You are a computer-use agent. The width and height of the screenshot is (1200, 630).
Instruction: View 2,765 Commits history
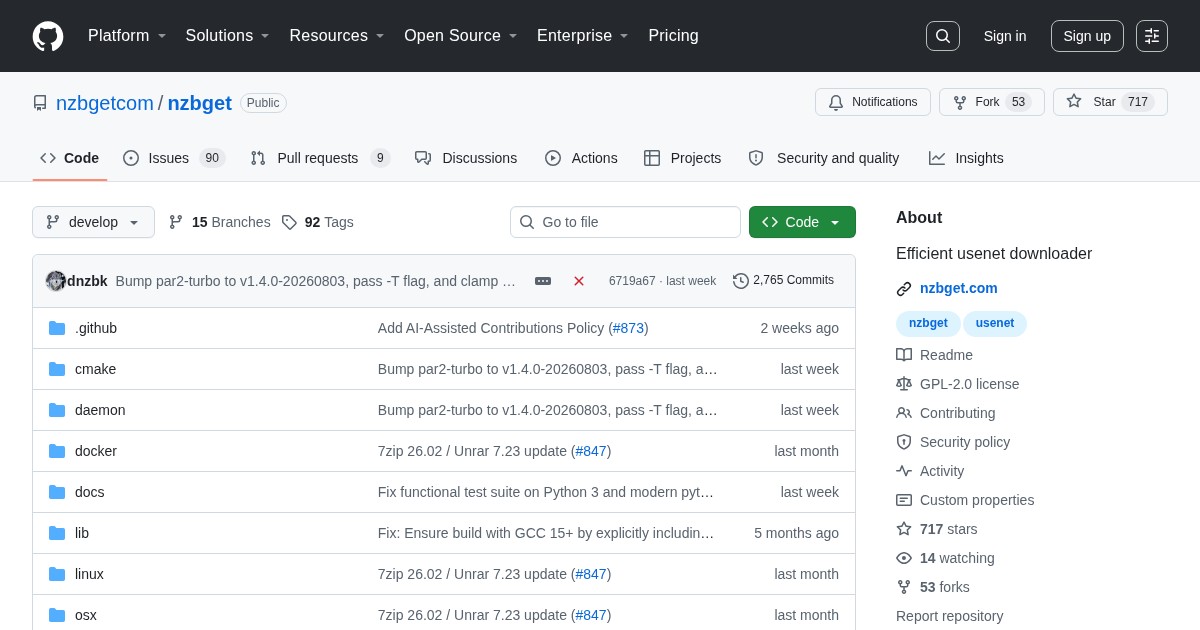[783, 280]
